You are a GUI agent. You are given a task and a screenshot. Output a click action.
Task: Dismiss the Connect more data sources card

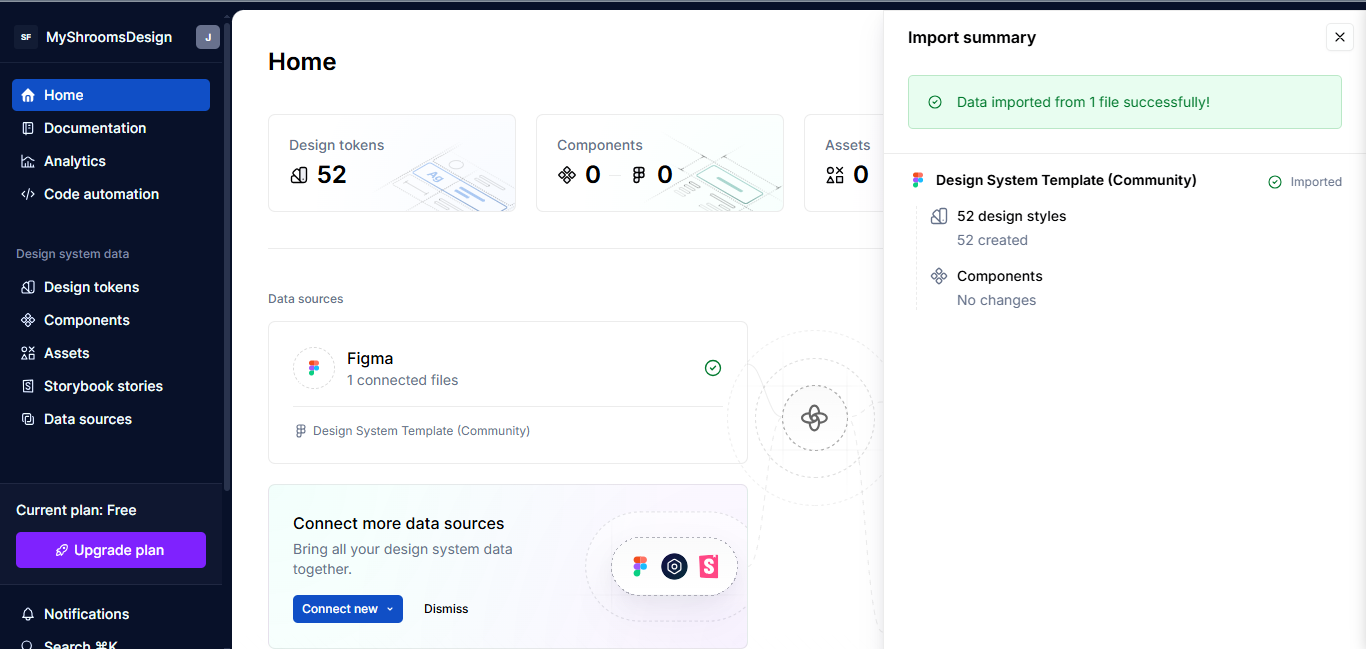click(x=445, y=608)
